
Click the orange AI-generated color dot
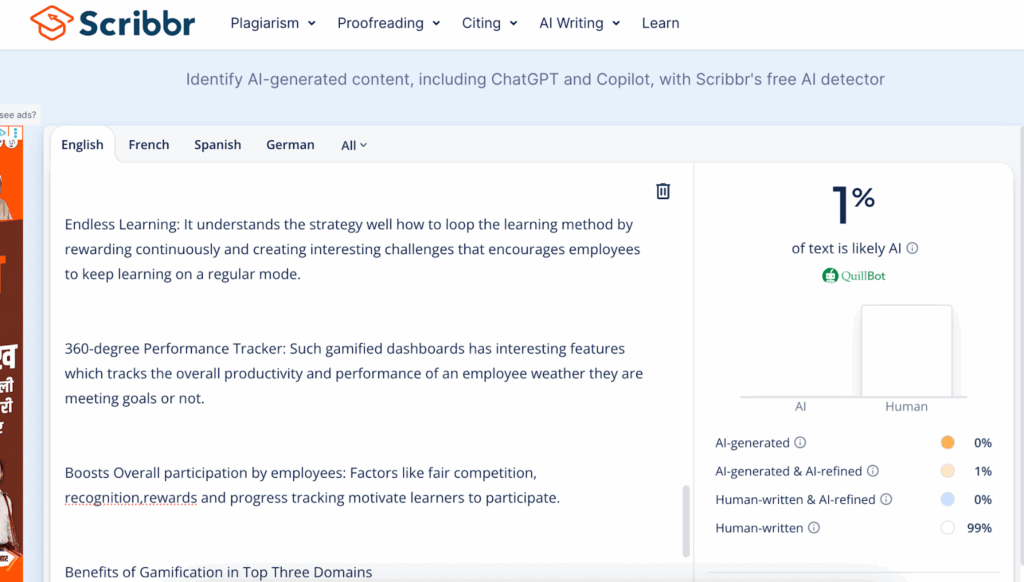(x=947, y=443)
